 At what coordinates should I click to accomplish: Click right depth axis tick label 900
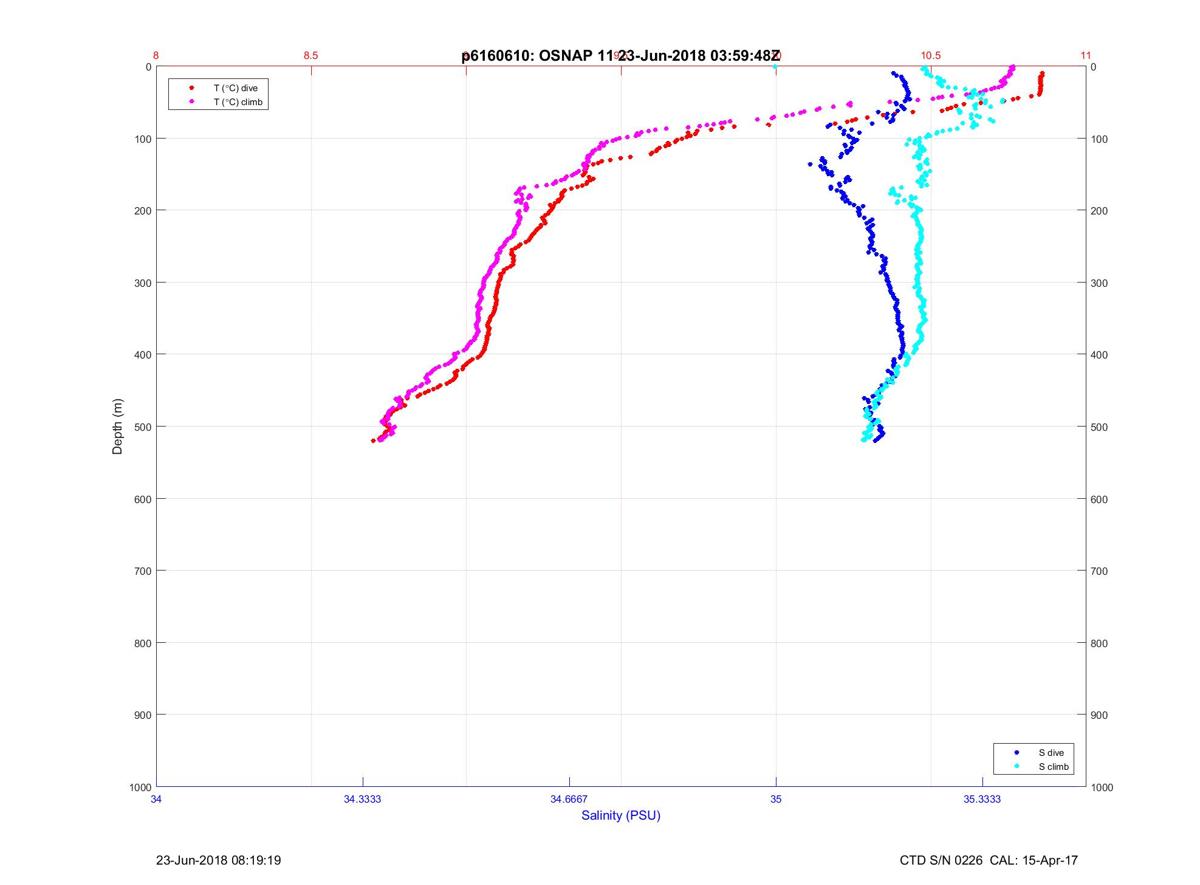point(1099,715)
